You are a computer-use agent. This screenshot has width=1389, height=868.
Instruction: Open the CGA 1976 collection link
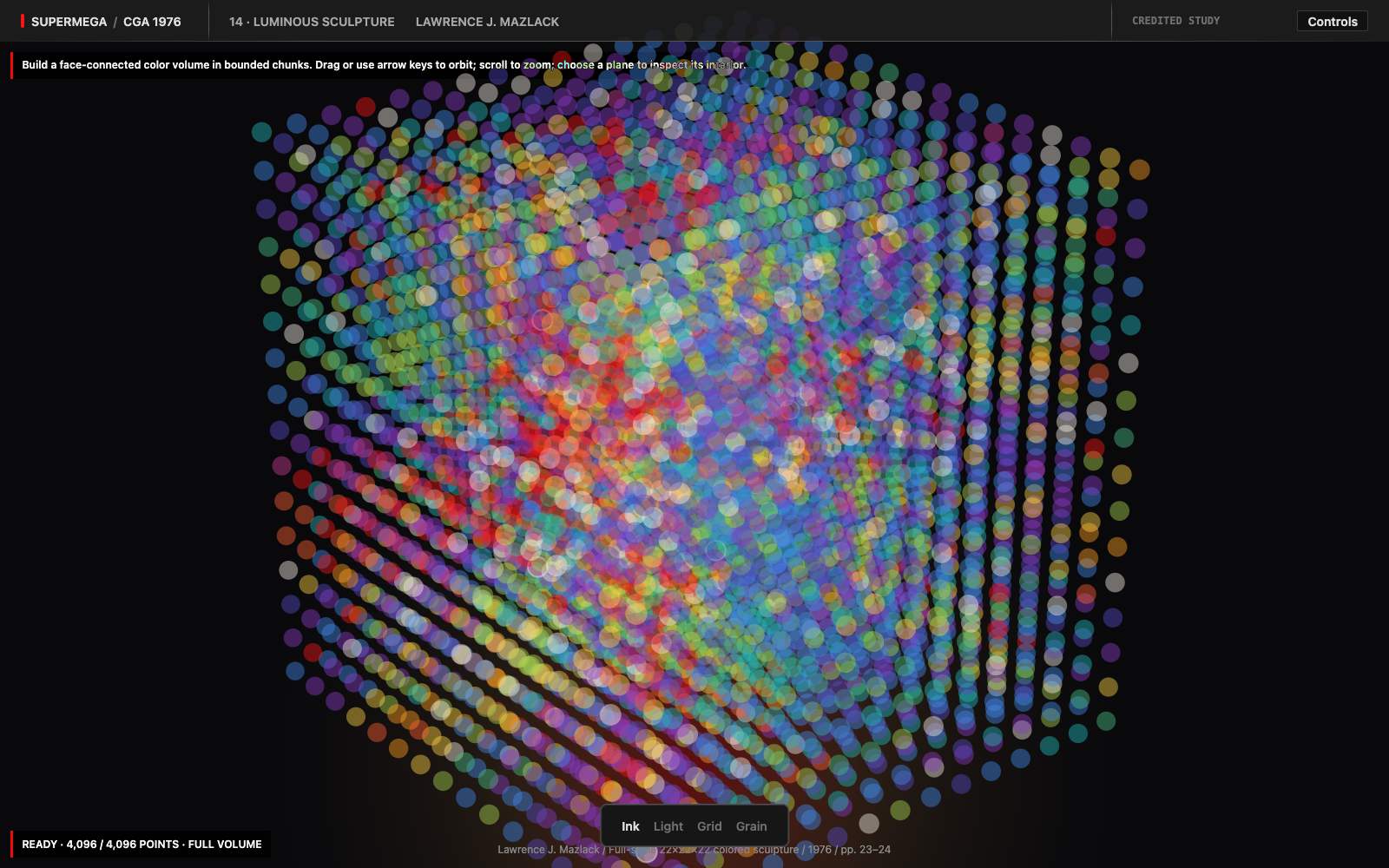point(152,22)
